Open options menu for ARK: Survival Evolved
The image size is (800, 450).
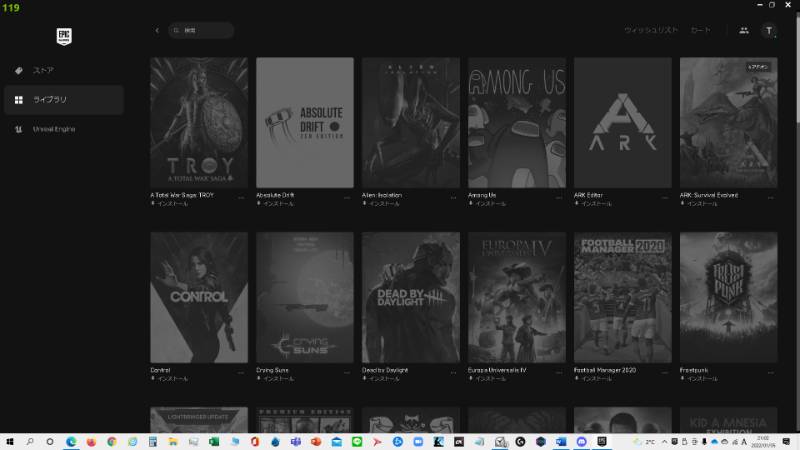click(771, 198)
